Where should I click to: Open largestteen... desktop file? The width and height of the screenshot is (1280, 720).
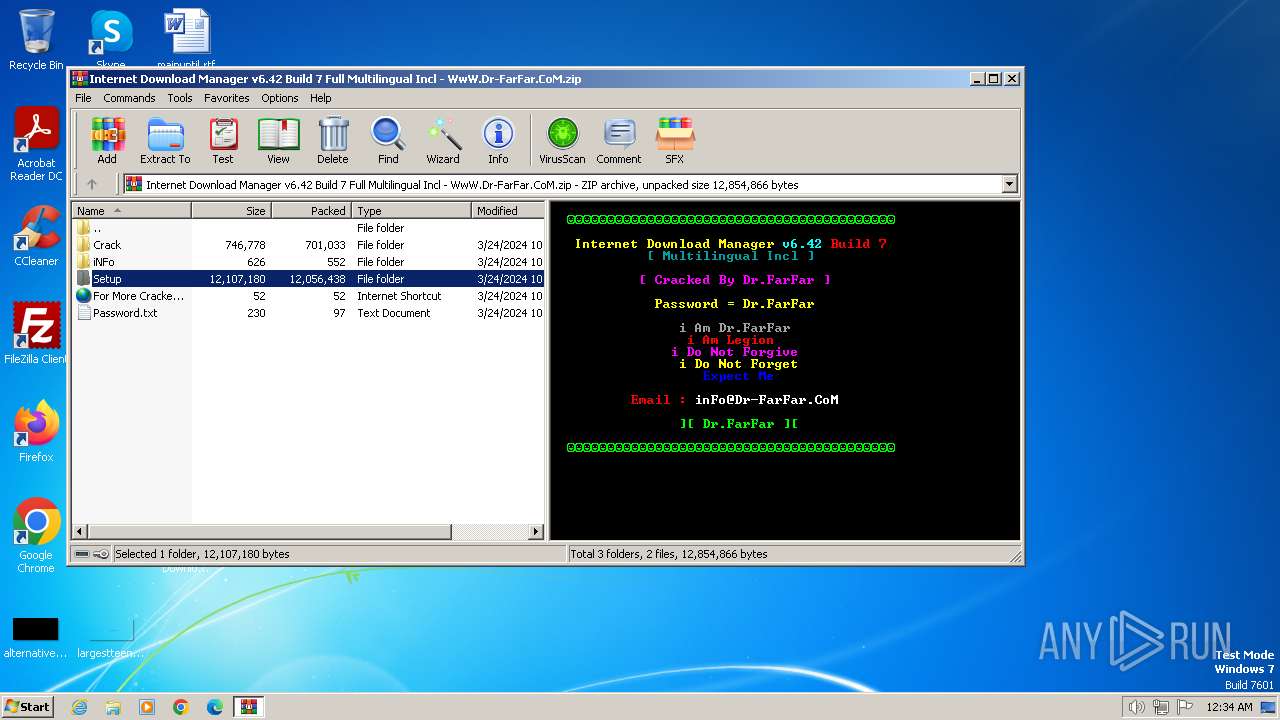[x=111, y=637]
